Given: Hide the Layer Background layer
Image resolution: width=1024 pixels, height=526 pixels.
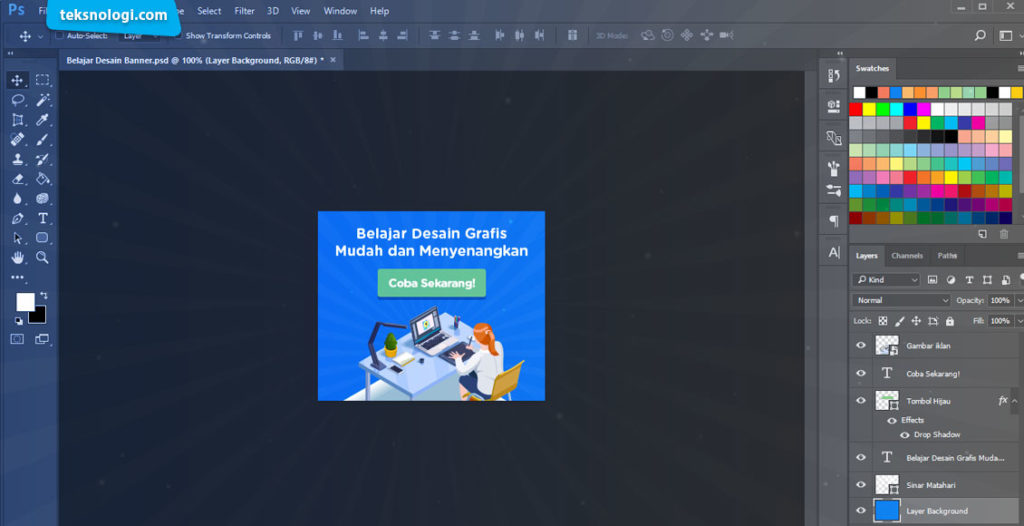Looking at the screenshot, I should [861, 510].
